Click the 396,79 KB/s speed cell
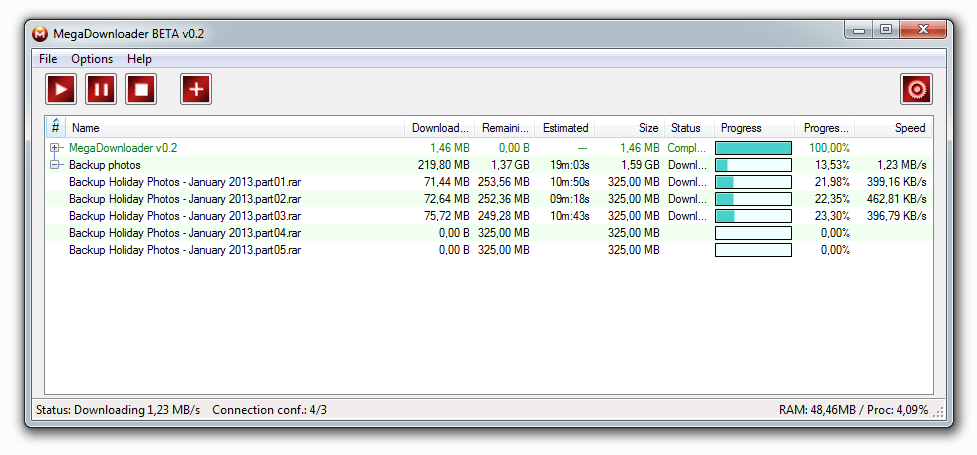This screenshot has width=977, height=455. pos(897,216)
